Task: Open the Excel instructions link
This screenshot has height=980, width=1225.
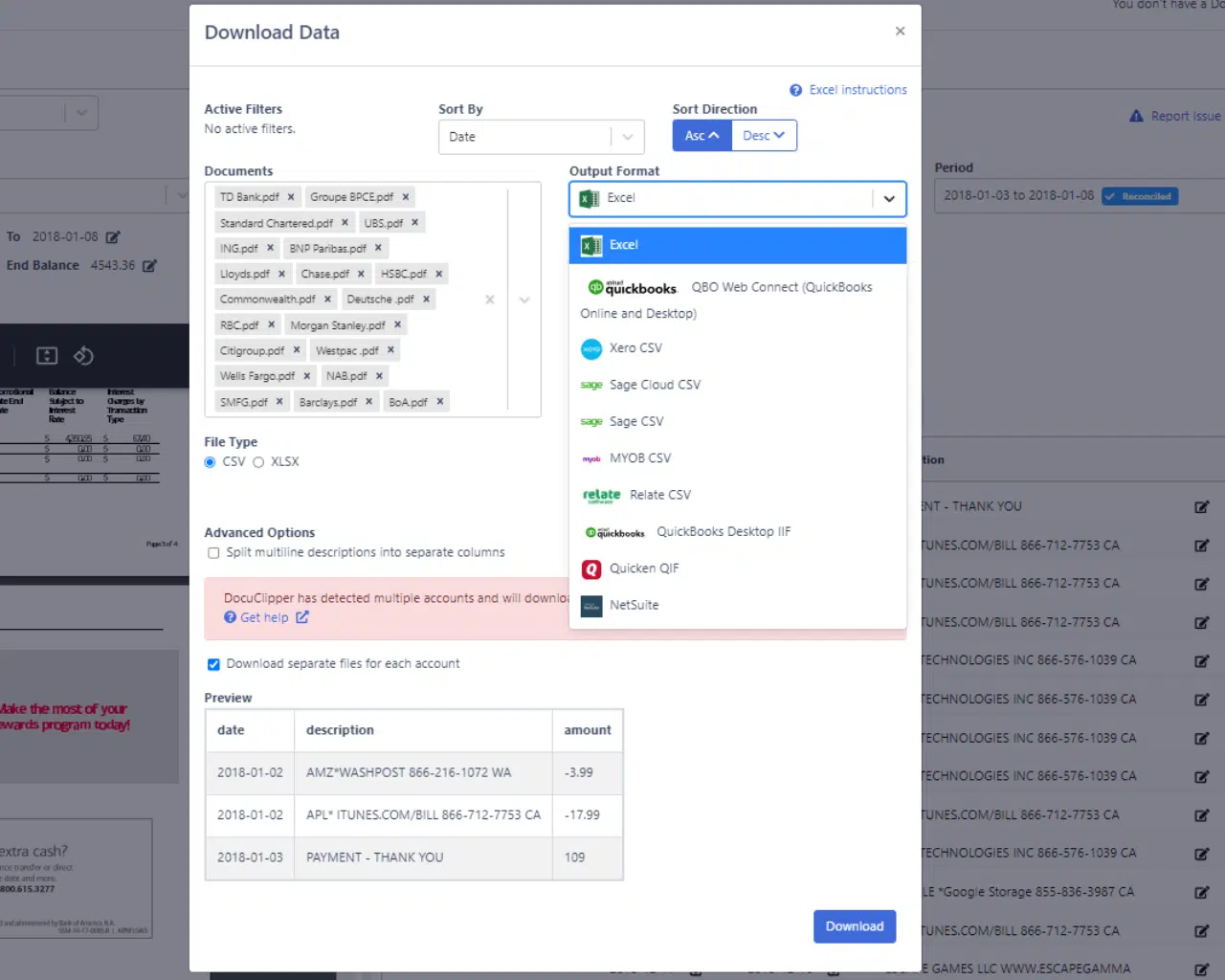Action: click(x=857, y=89)
